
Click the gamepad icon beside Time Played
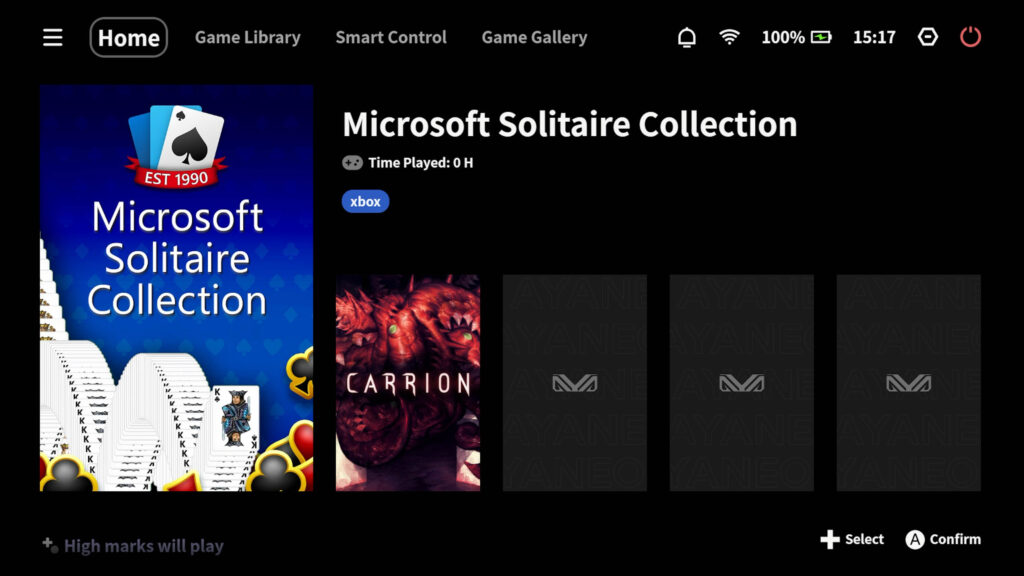pos(352,163)
